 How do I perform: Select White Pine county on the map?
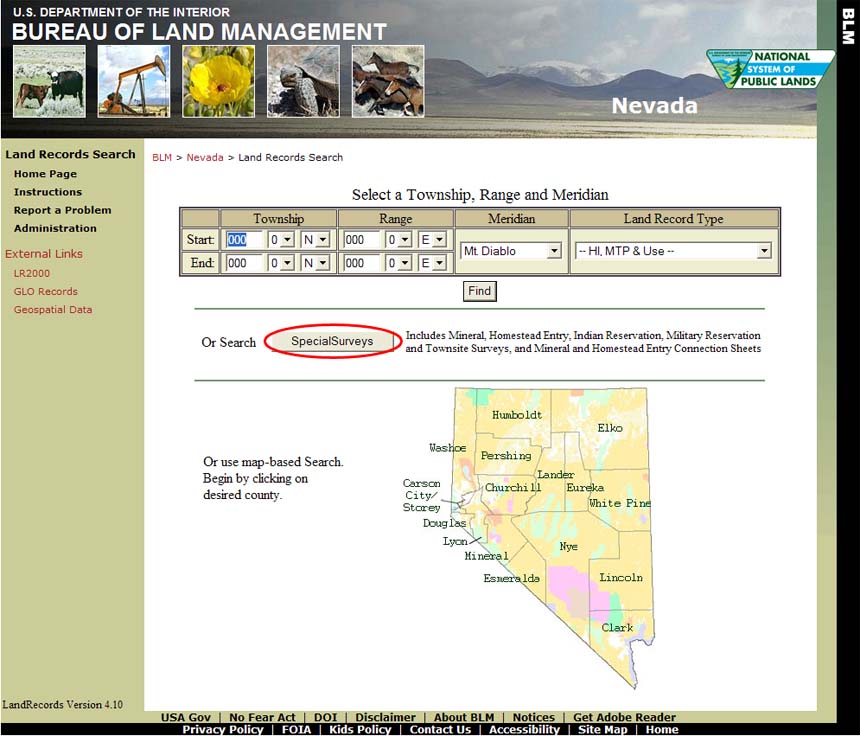pyautogui.click(x=620, y=503)
